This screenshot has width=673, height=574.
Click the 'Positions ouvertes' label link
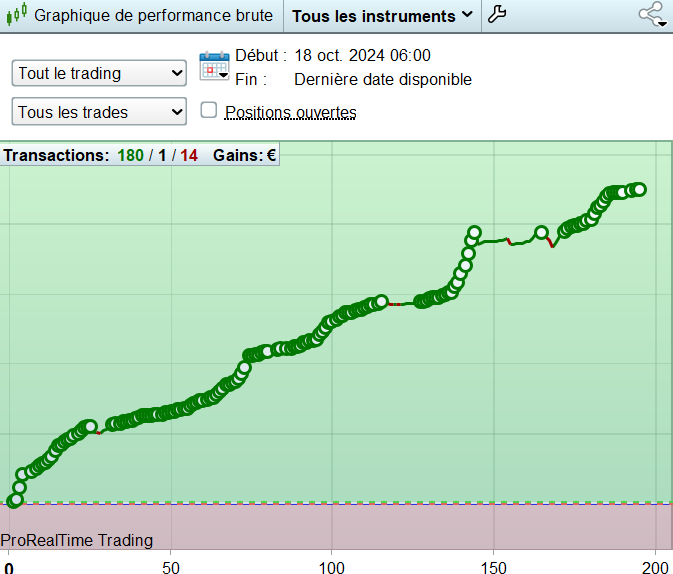coord(291,112)
